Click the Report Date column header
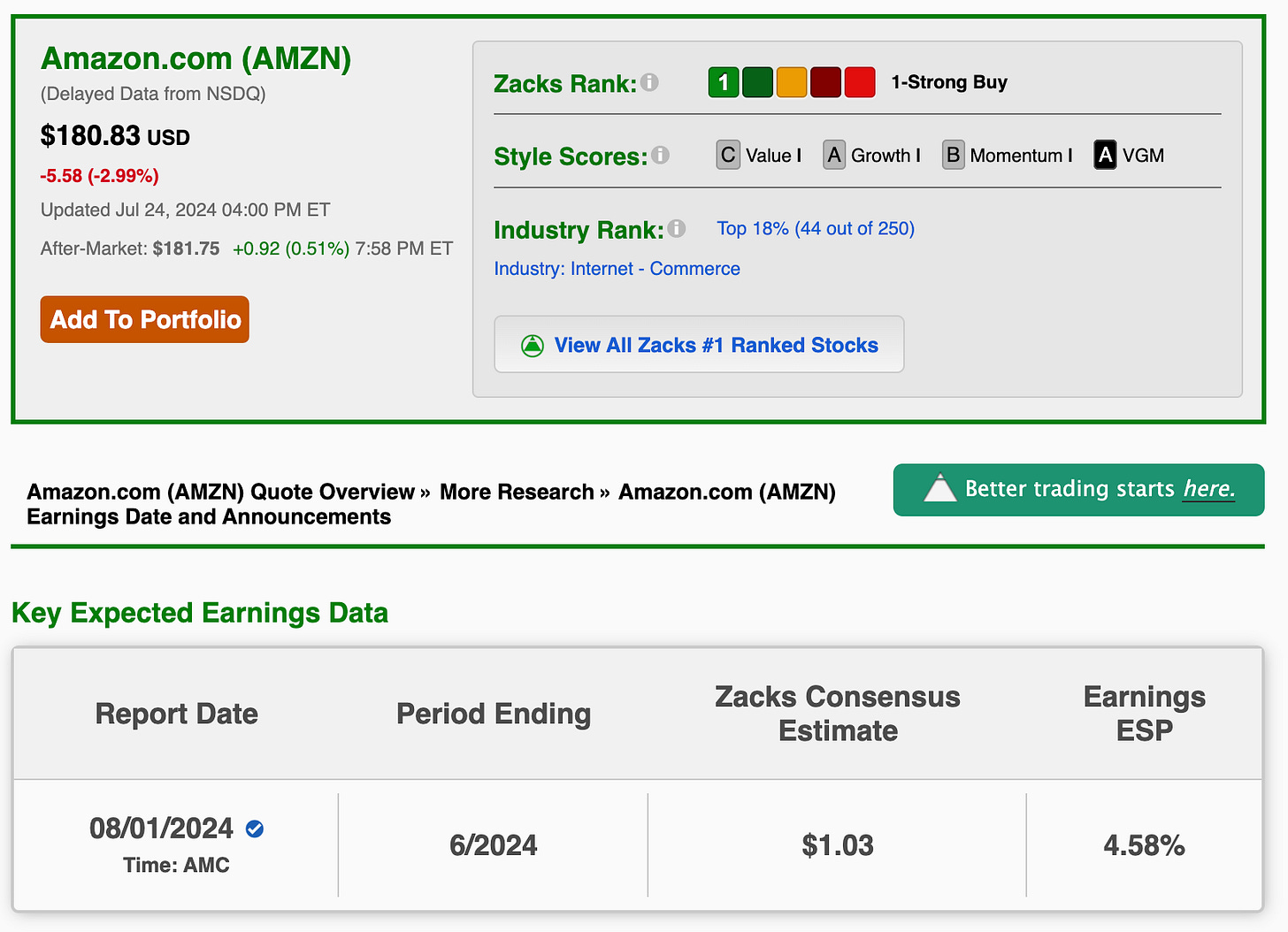This screenshot has height=932, width=1288. (x=176, y=714)
